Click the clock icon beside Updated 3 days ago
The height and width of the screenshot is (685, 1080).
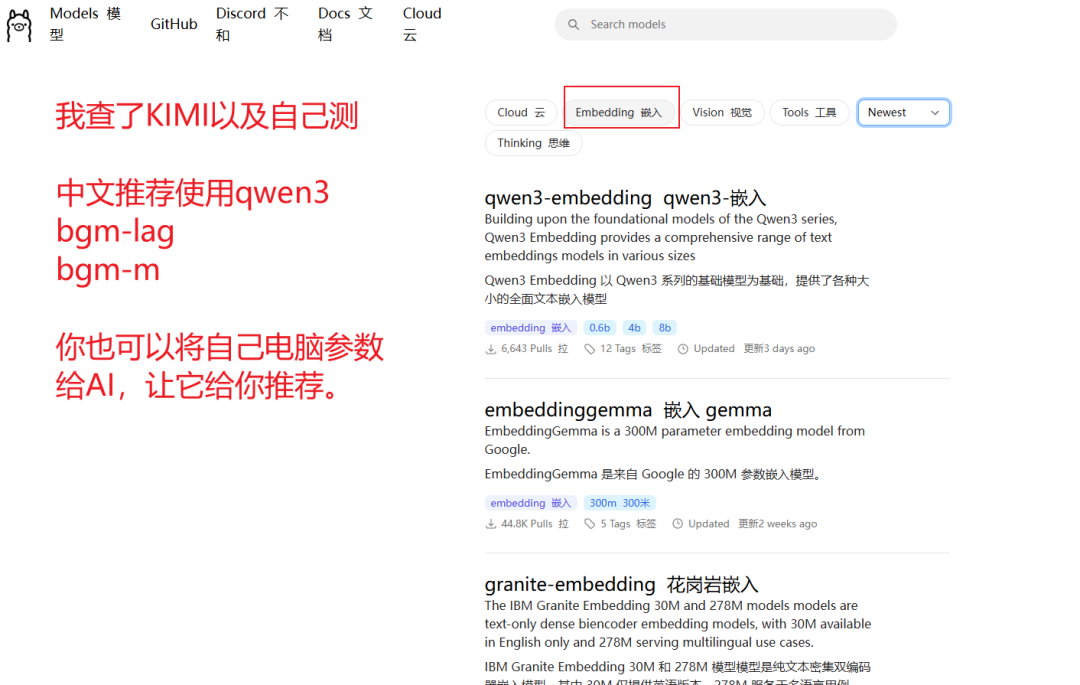pyautogui.click(x=683, y=349)
